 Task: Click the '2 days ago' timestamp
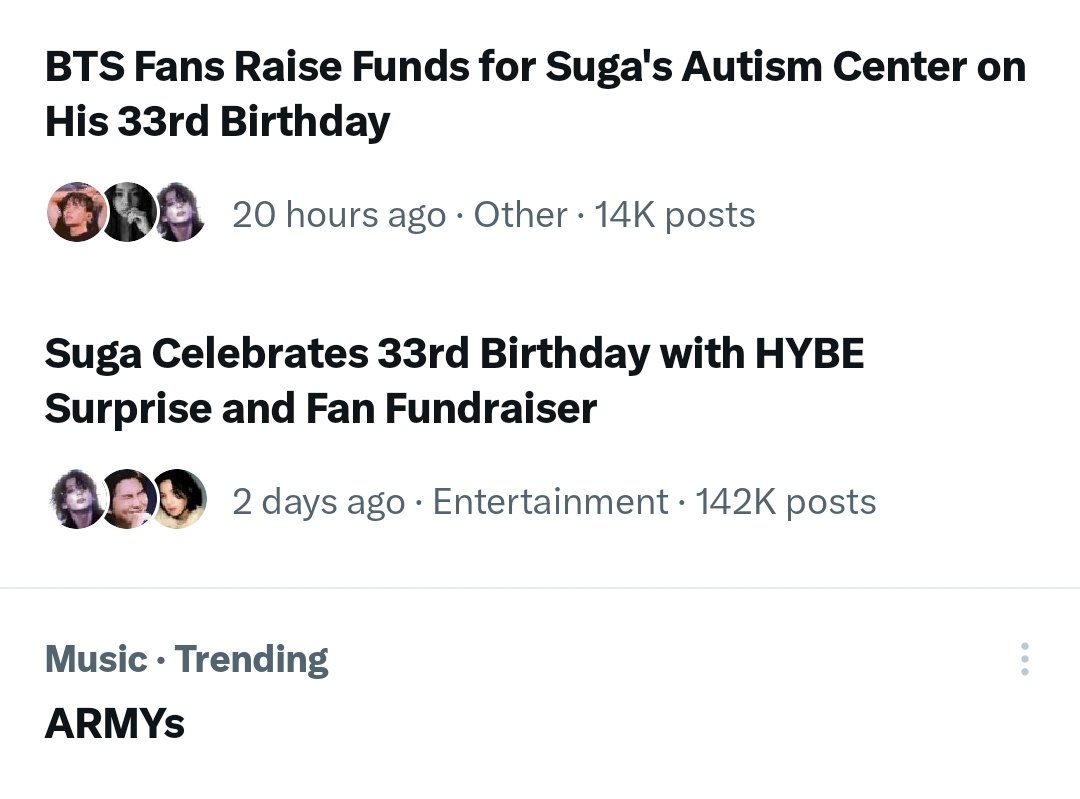point(319,502)
